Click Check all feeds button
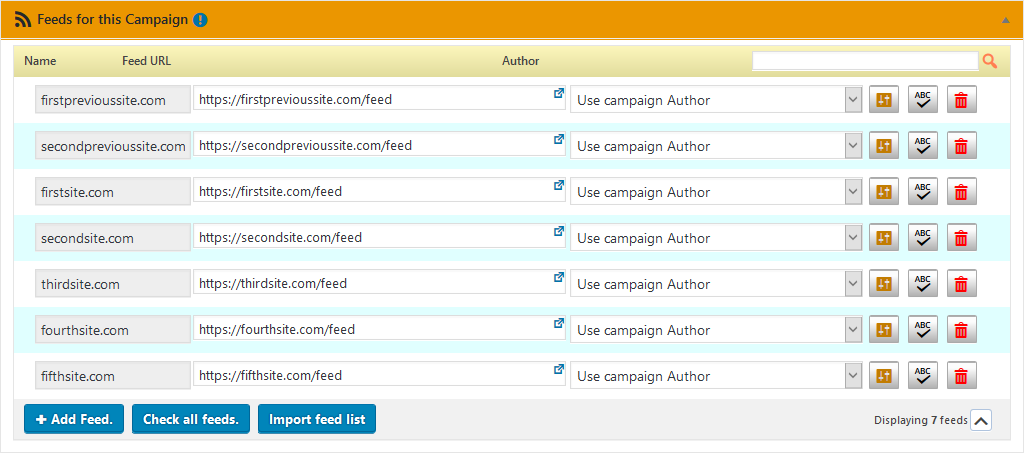Screen dimensions: 1024x453 pyautogui.click(x=191, y=419)
